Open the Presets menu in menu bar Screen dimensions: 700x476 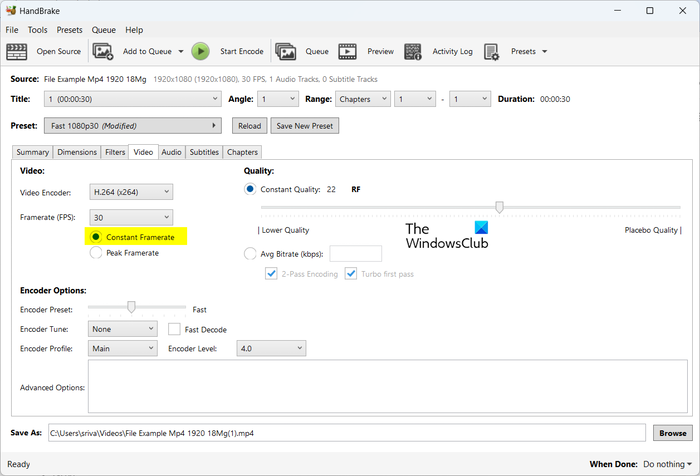tap(69, 30)
